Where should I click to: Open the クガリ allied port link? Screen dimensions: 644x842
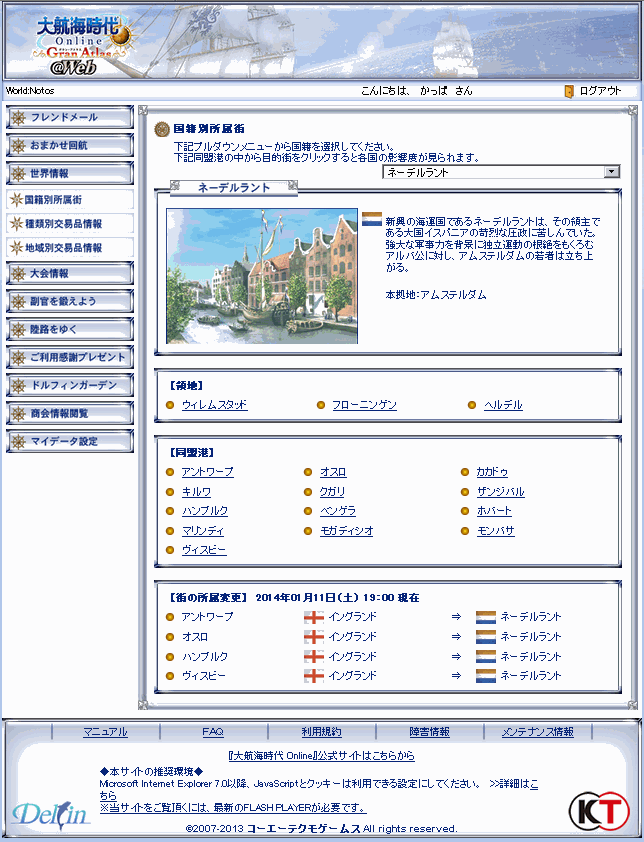point(332,491)
